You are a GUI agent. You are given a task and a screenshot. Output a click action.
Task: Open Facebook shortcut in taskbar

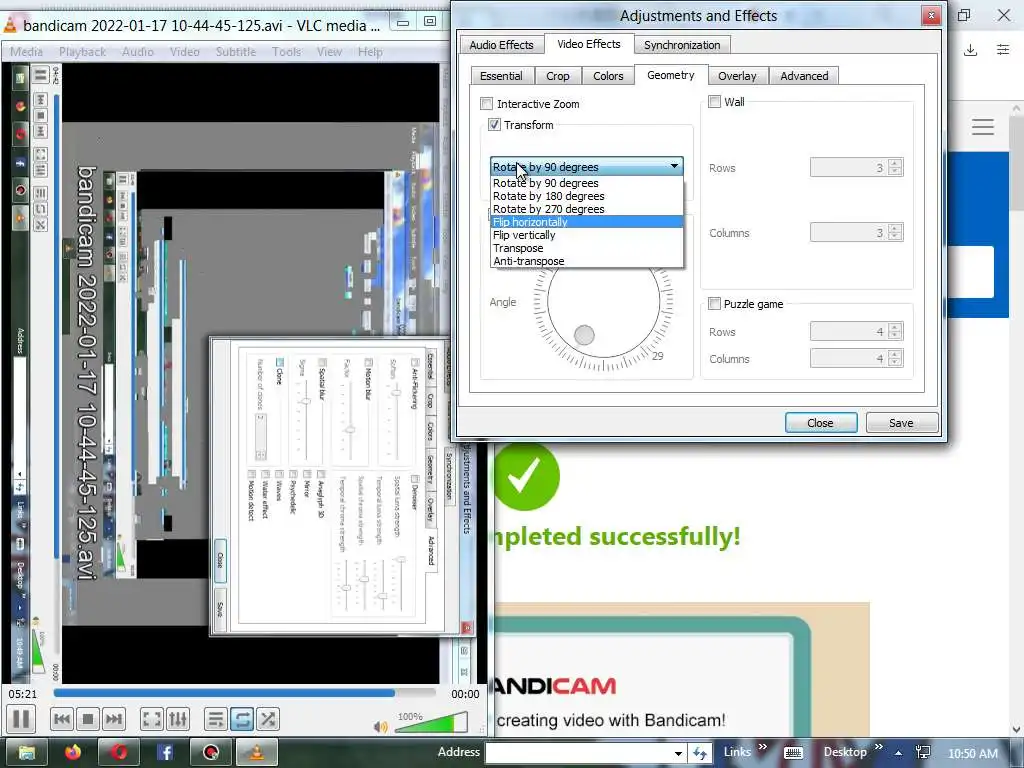pos(165,752)
